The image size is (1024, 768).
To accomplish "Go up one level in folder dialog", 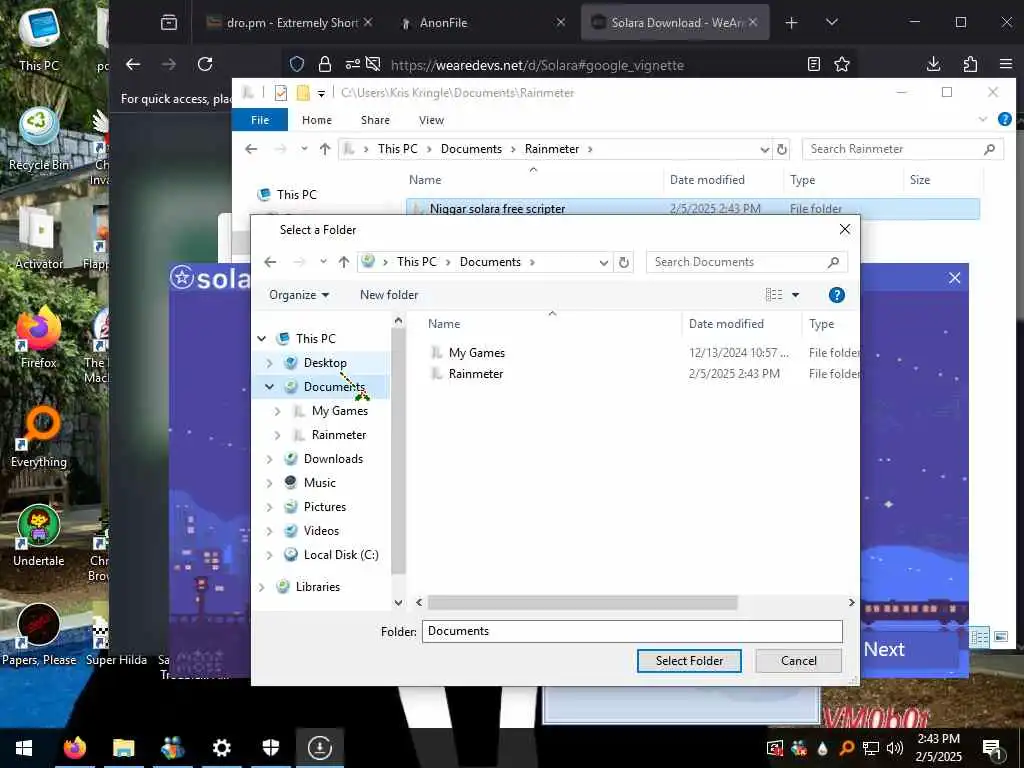I will tap(344, 262).
